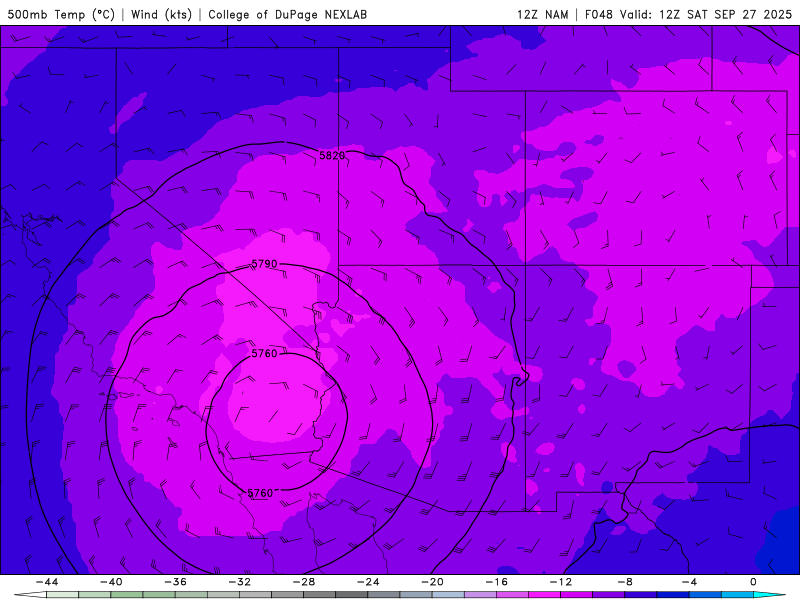Click the -40 color bar label
Image resolution: width=800 pixels, height=600 pixels.
click(x=111, y=582)
